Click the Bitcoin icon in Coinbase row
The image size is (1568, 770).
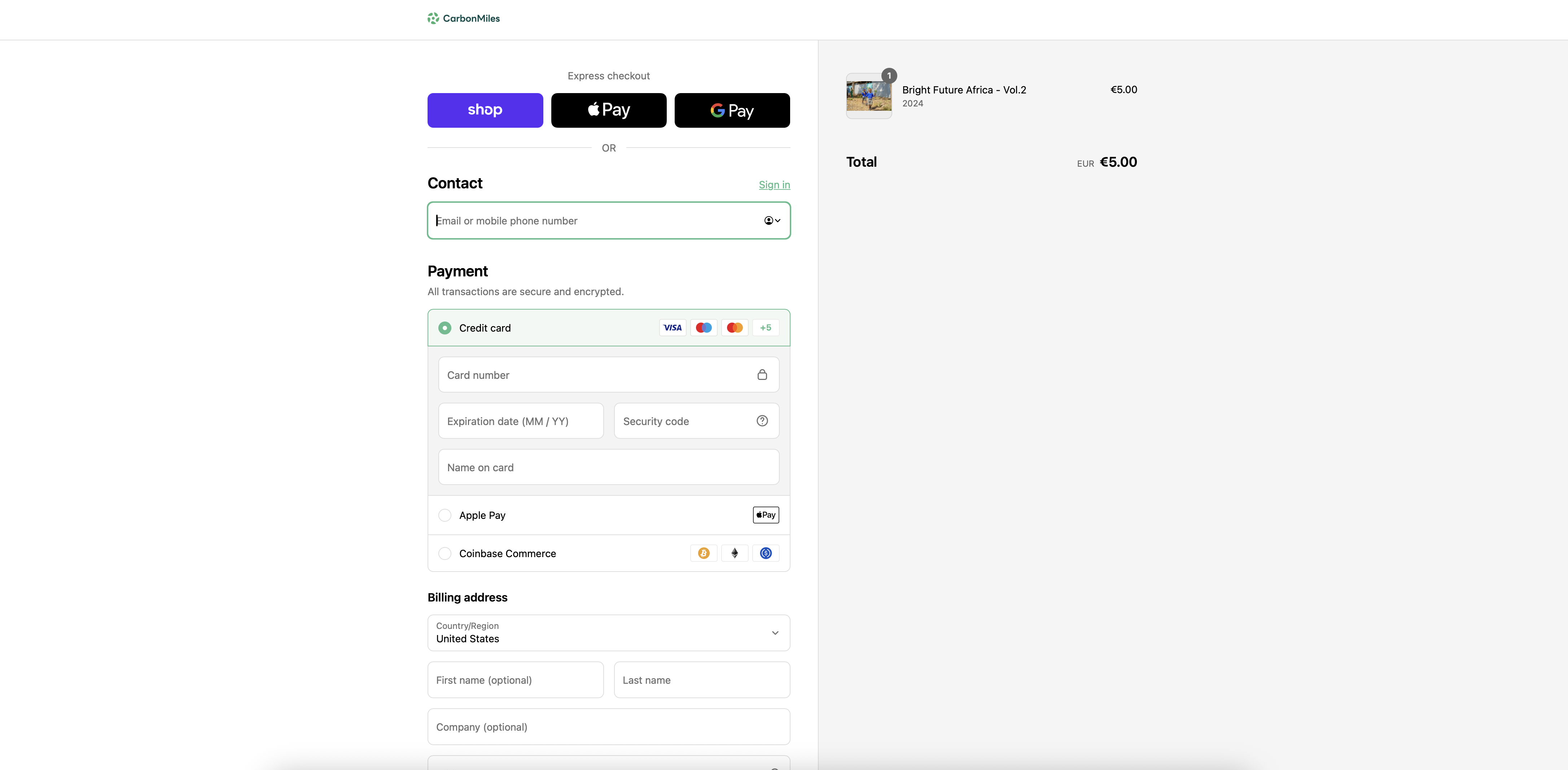[x=703, y=553]
